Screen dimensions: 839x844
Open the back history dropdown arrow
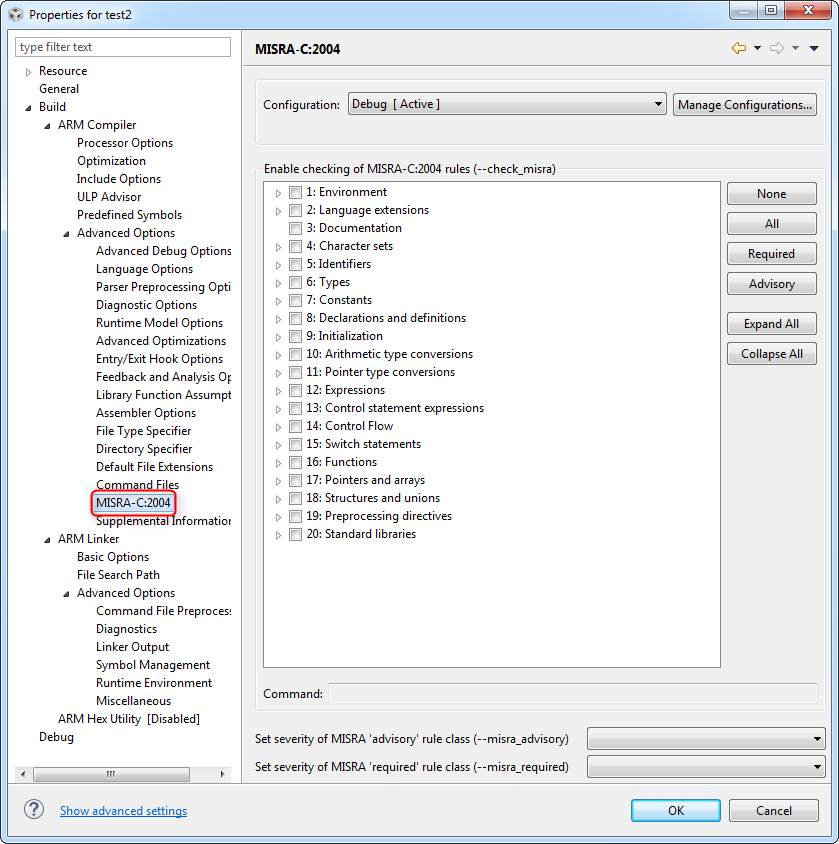757,48
